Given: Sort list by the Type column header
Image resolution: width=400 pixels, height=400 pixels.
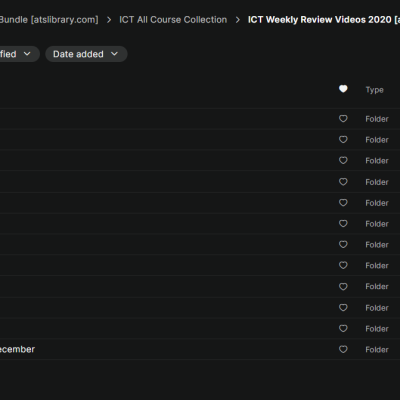Looking at the screenshot, I should 374,90.
